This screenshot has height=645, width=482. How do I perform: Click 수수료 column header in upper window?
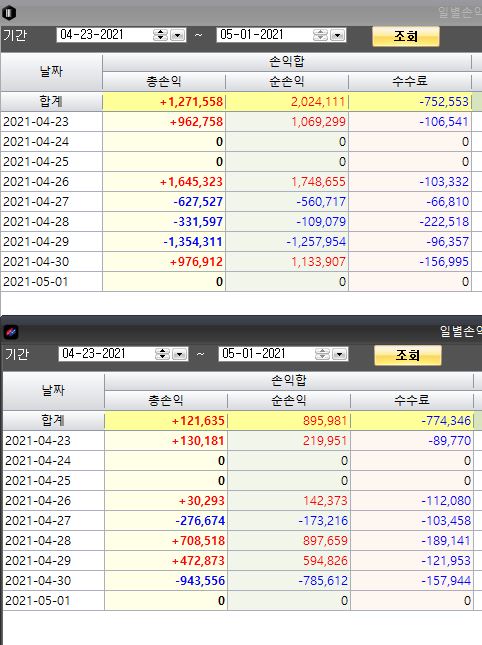(x=410, y=81)
